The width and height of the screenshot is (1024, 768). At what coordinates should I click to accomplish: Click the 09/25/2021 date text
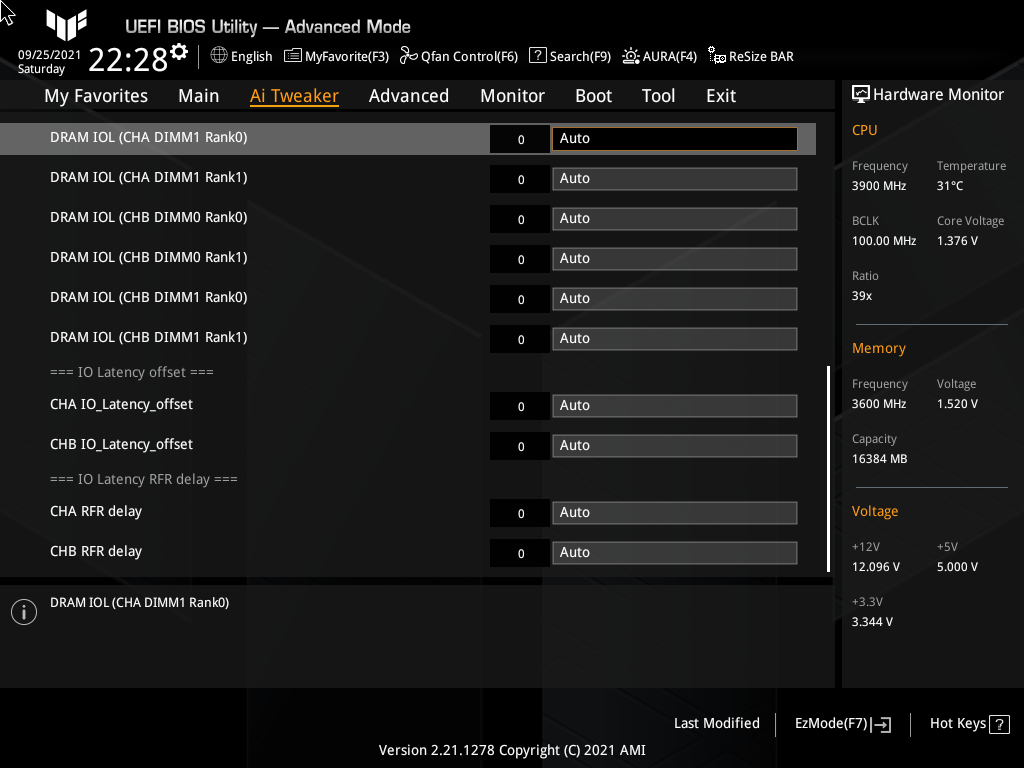pos(49,55)
